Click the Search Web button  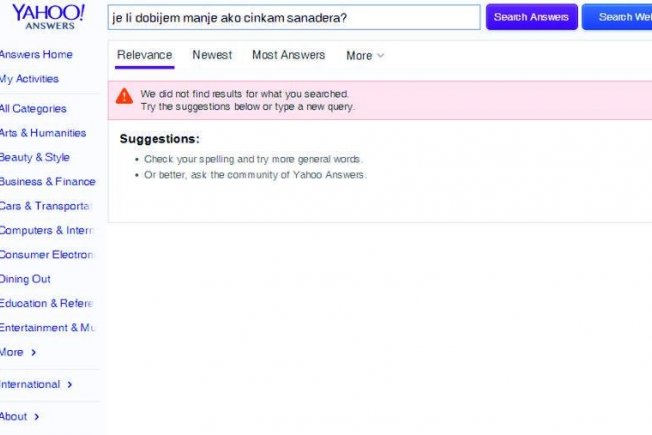tap(617, 17)
